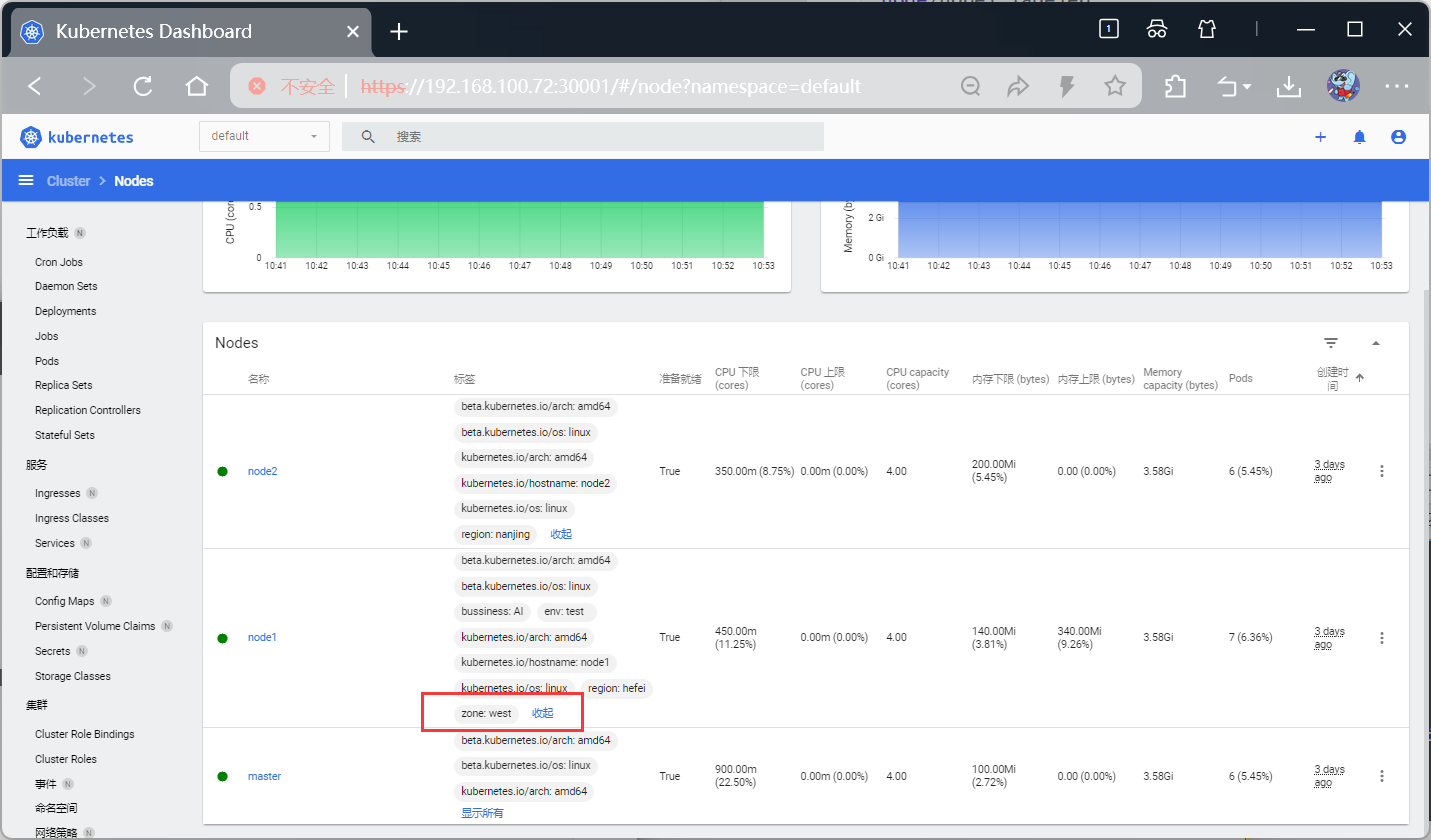The image size is (1431, 840).
Task: Open a new browser tab
Action: pyautogui.click(x=399, y=32)
